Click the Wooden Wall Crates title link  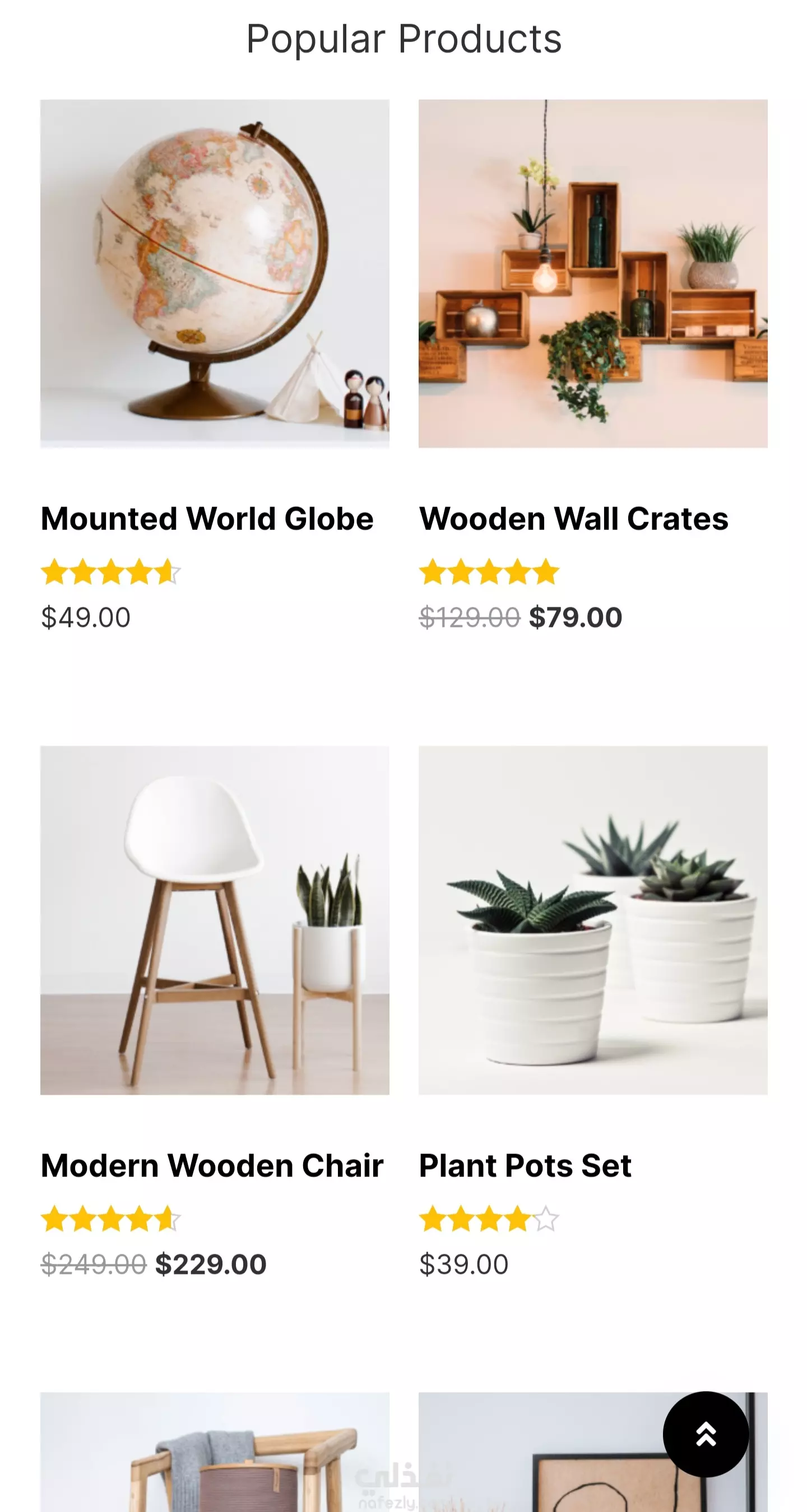pyautogui.click(x=573, y=519)
